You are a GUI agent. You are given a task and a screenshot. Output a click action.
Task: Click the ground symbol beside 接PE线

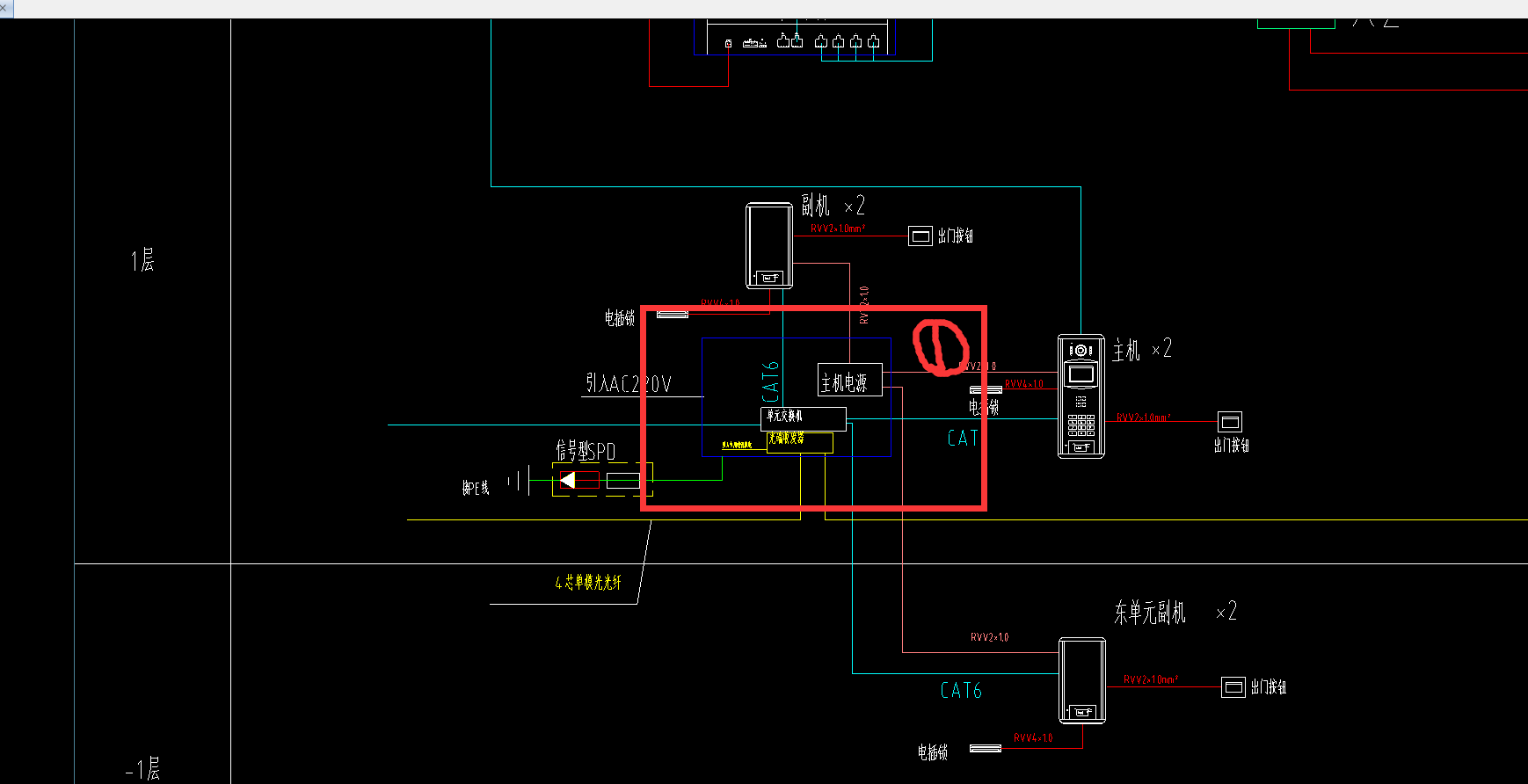coord(519,481)
